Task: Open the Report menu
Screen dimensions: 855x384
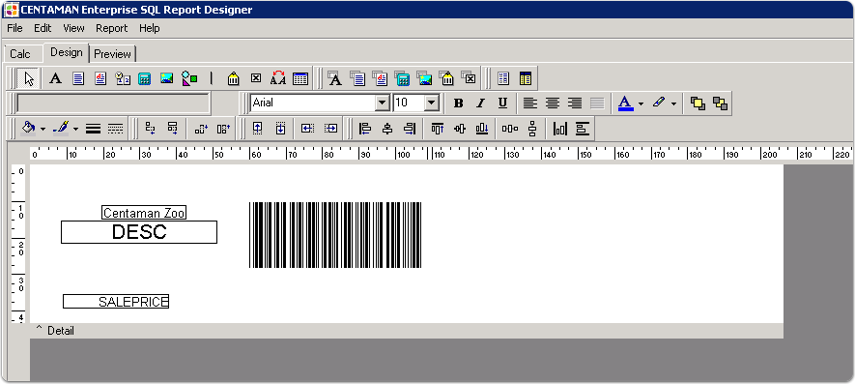Action: coord(111,28)
